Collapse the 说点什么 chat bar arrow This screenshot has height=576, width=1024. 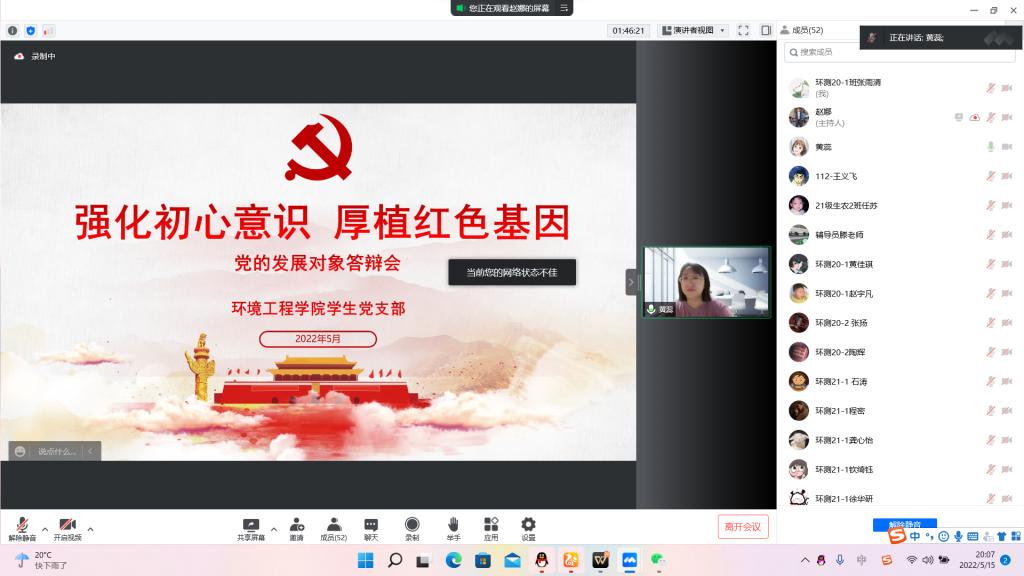pyautogui.click(x=90, y=451)
